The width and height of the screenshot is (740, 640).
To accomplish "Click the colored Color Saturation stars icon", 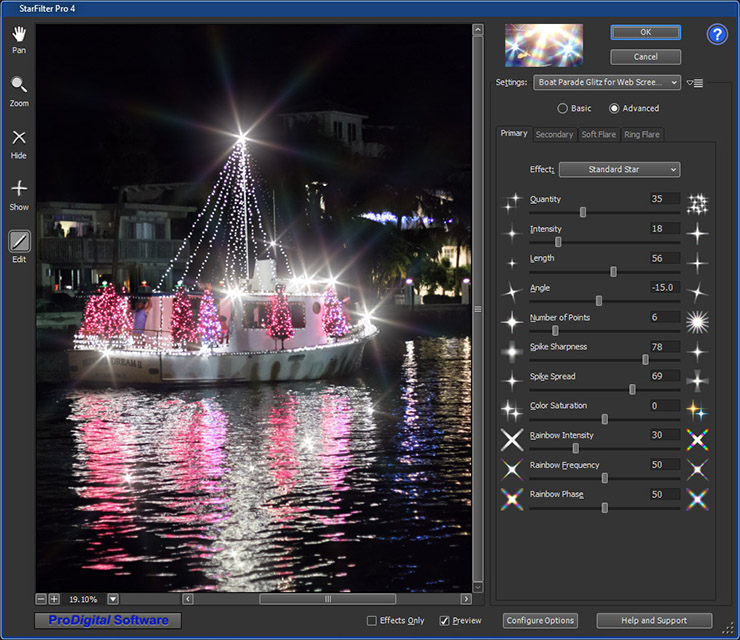I will tap(697, 411).
